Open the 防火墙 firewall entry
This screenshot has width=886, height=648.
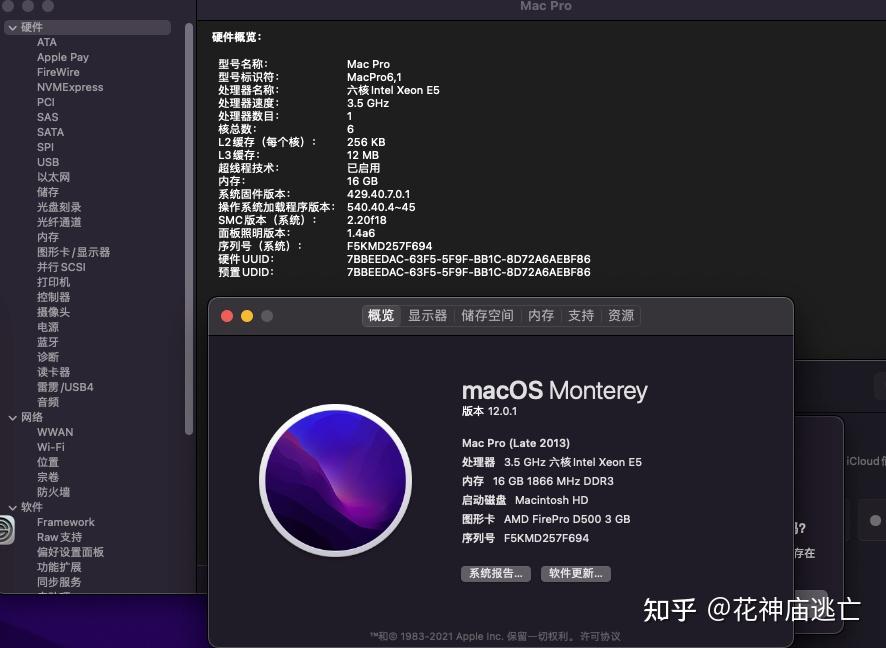54,492
